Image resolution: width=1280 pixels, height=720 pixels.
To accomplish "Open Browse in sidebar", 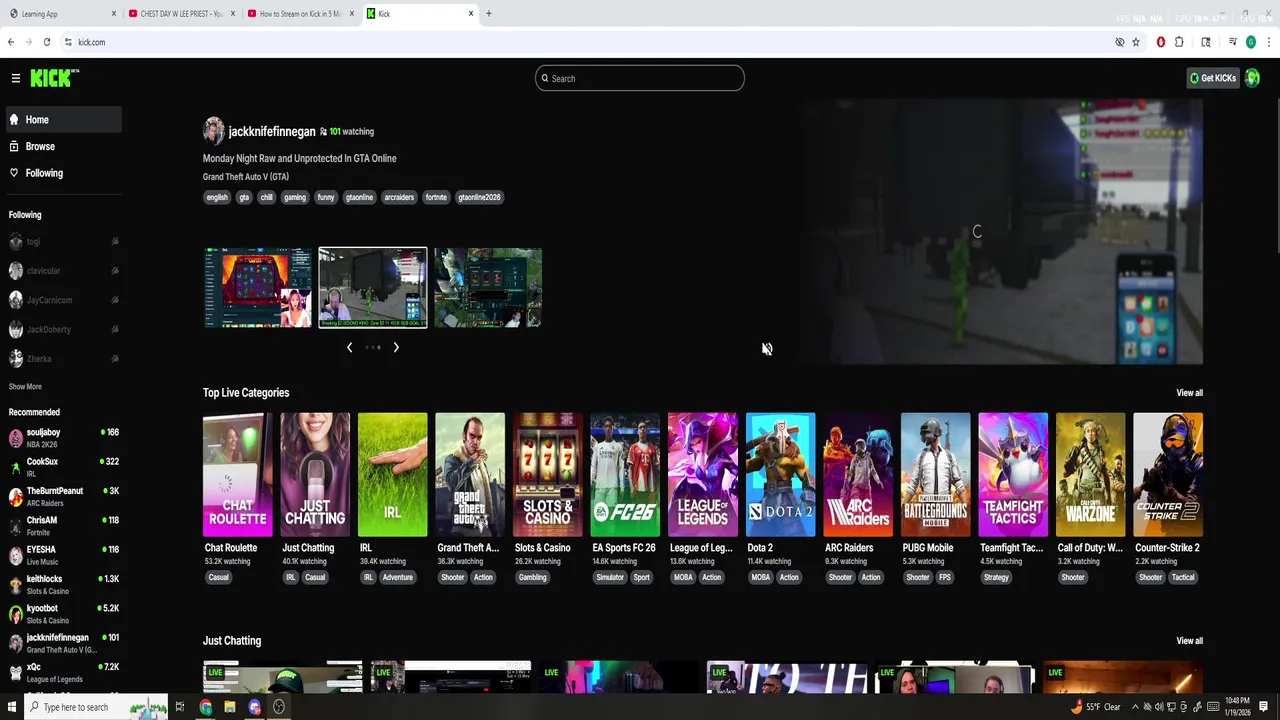I will pos(64,146).
